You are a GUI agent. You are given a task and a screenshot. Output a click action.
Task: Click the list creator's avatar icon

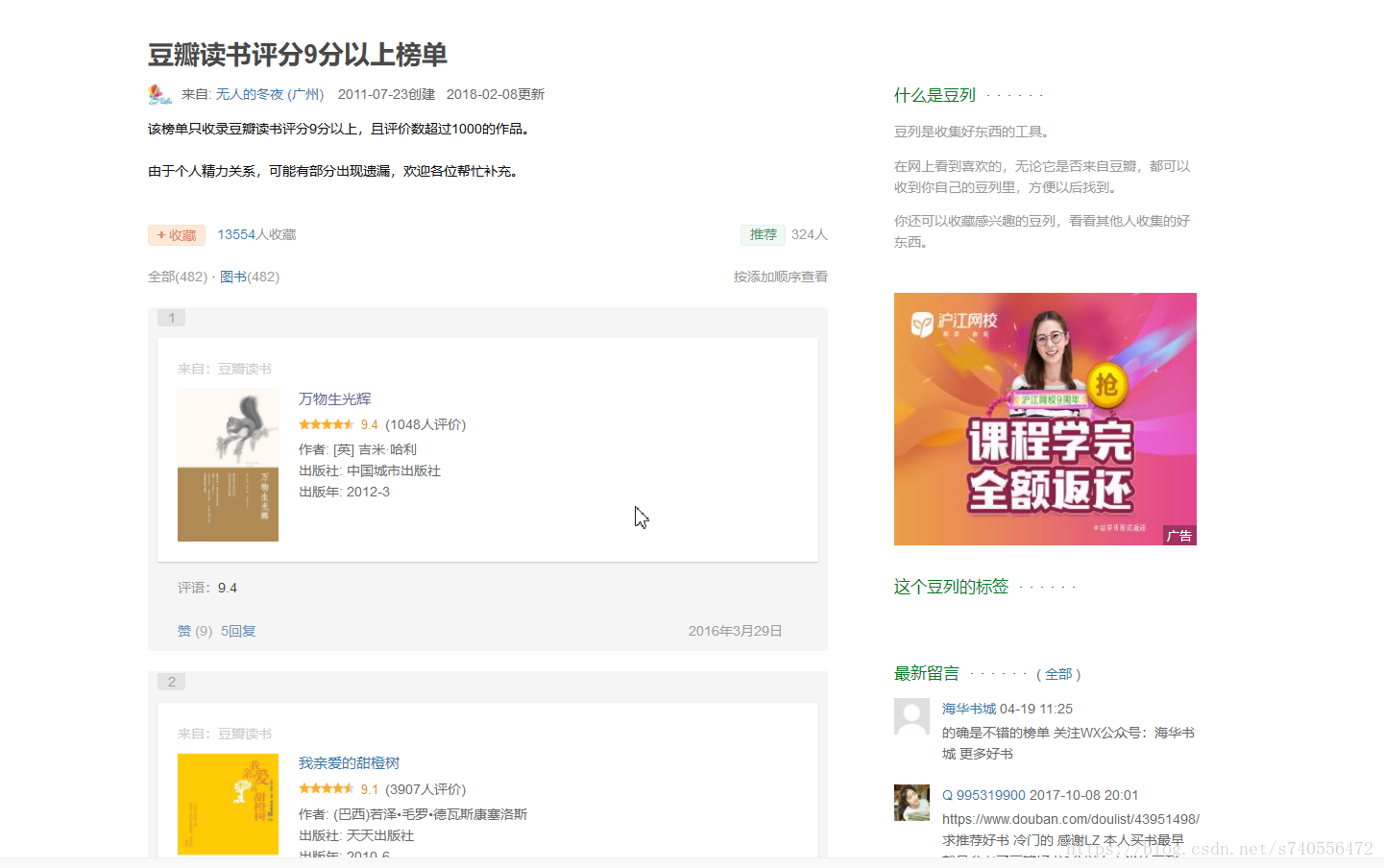tap(159, 94)
